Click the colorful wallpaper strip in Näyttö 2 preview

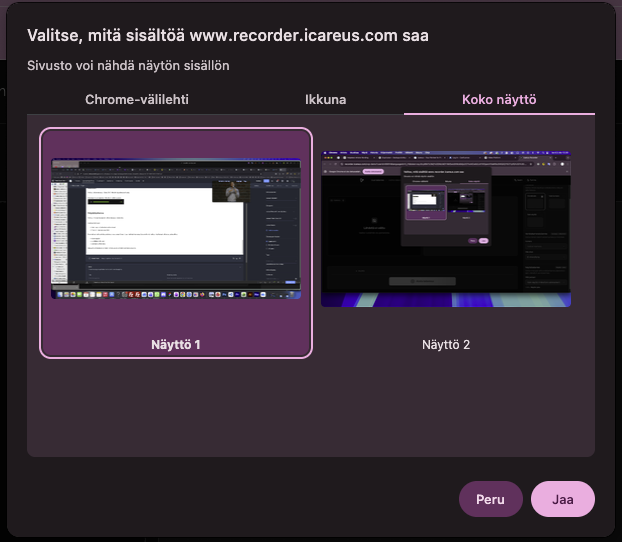coord(445,299)
